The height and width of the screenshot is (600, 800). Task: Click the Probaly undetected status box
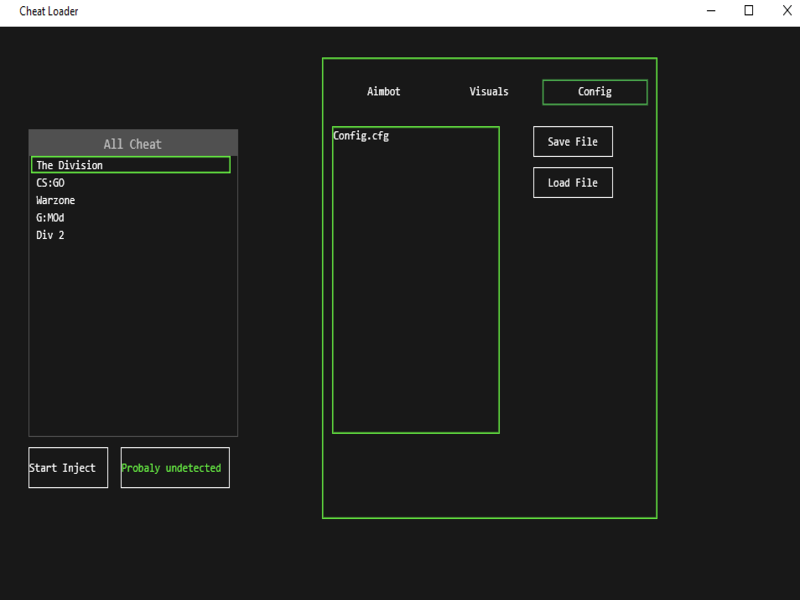[175, 468]
